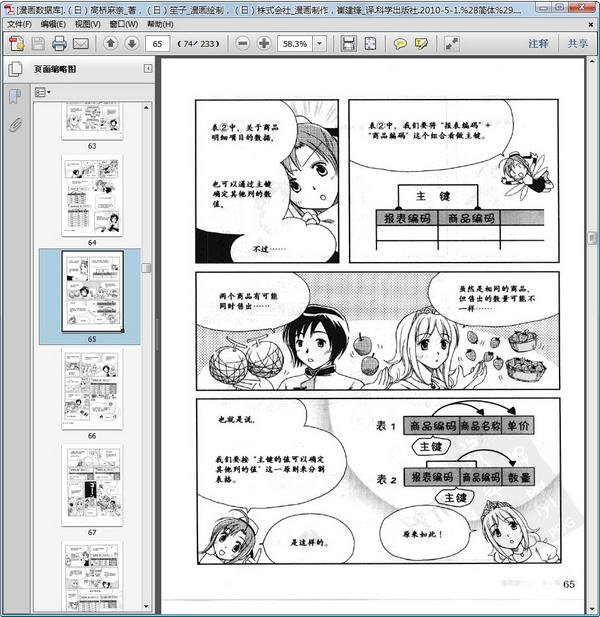Click the 原来如此！ speech bubble text
Screen dimensions: 600x617
tap(423, 534)
